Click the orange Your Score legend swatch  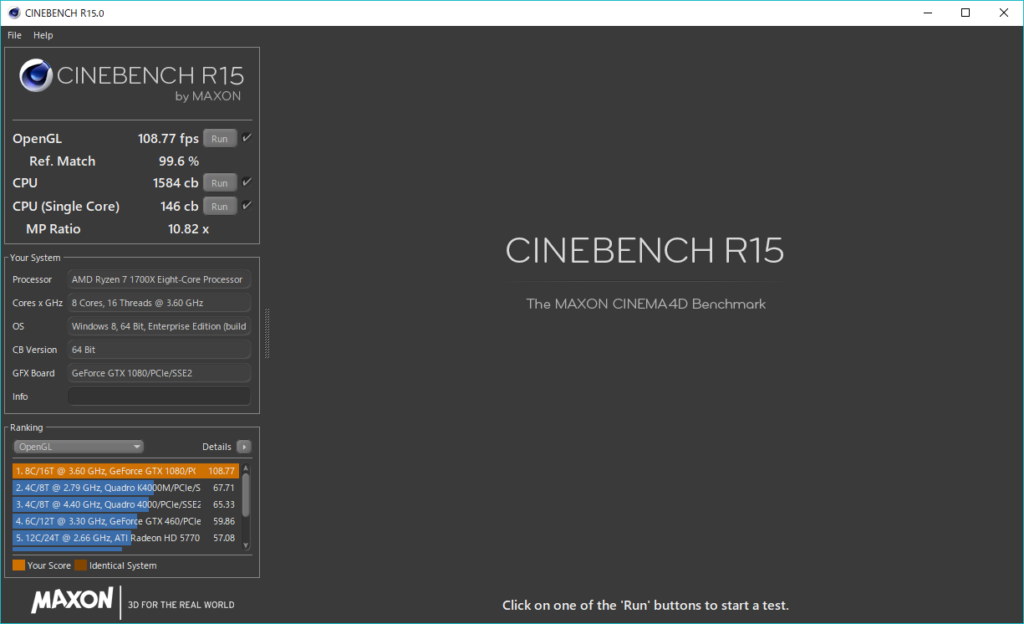[19, 565]
